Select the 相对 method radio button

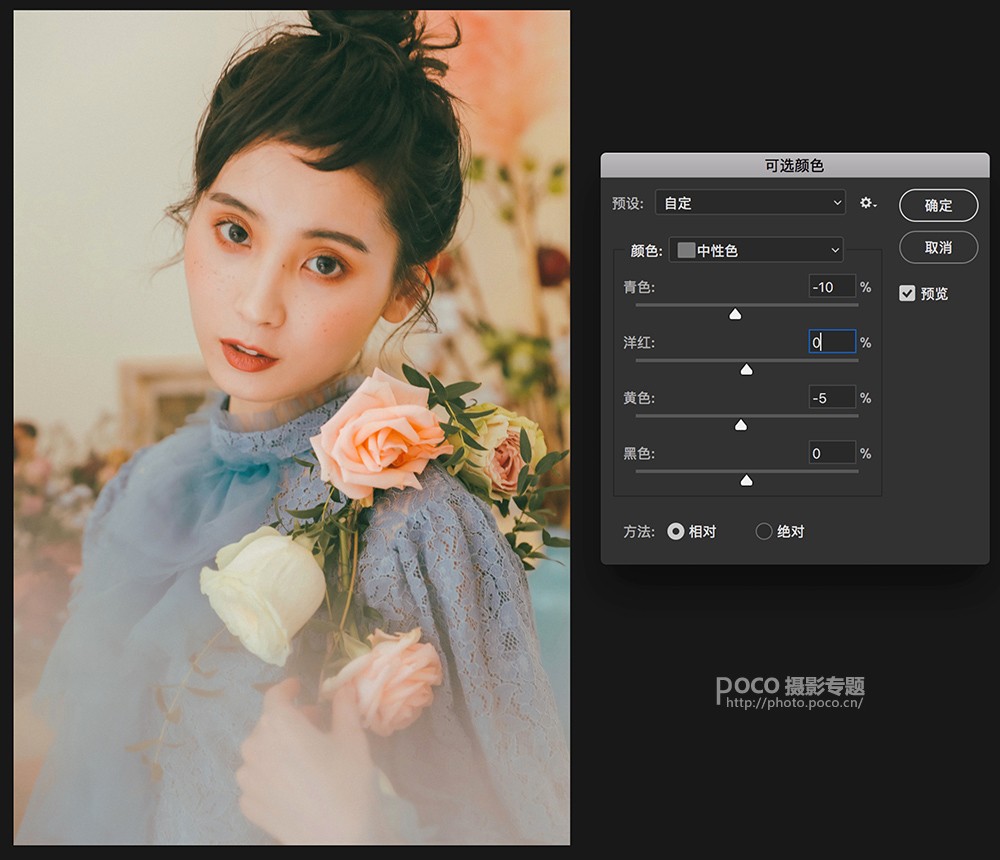point(675,531)
